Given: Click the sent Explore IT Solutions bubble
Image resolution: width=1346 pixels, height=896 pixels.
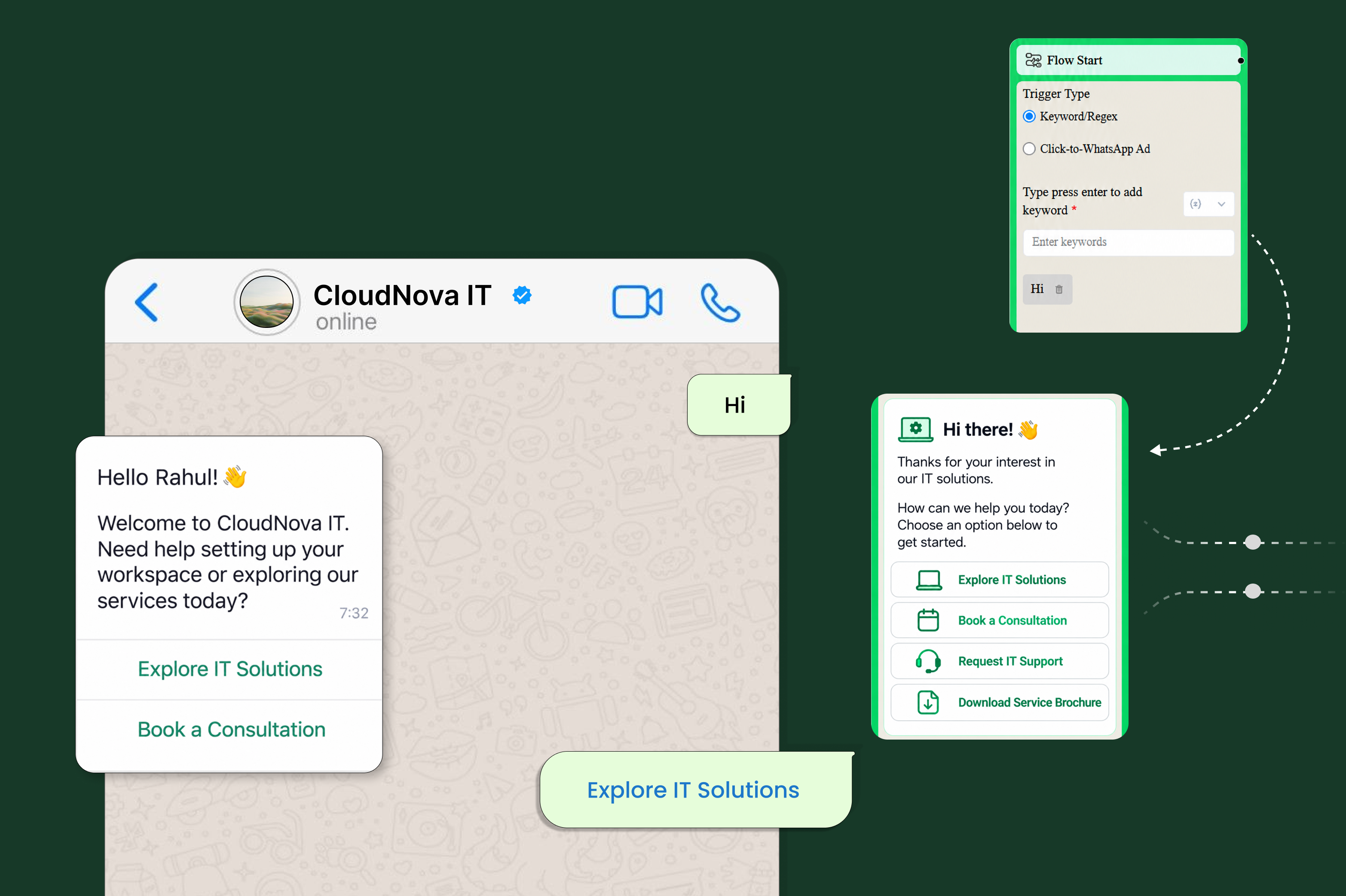Looking at the screenshot, I should [696, 790].
